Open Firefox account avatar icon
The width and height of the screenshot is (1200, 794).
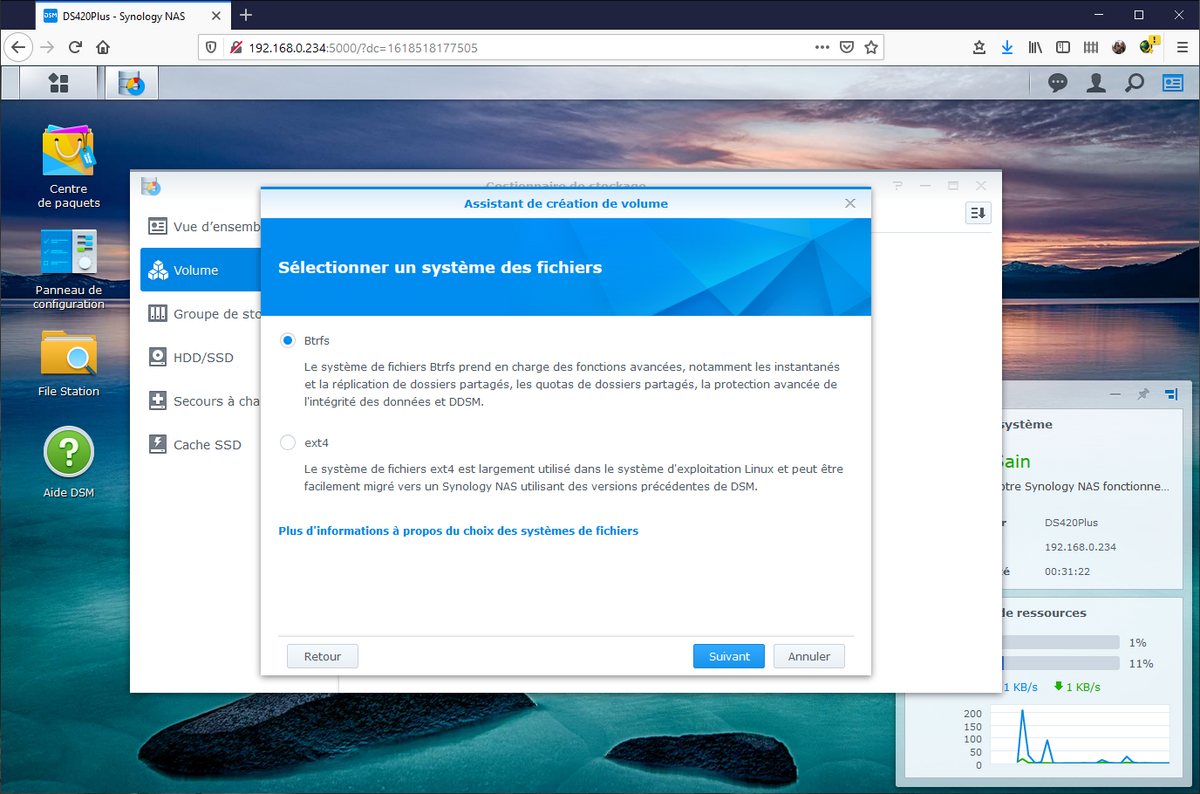click(x=1119, y=47)
